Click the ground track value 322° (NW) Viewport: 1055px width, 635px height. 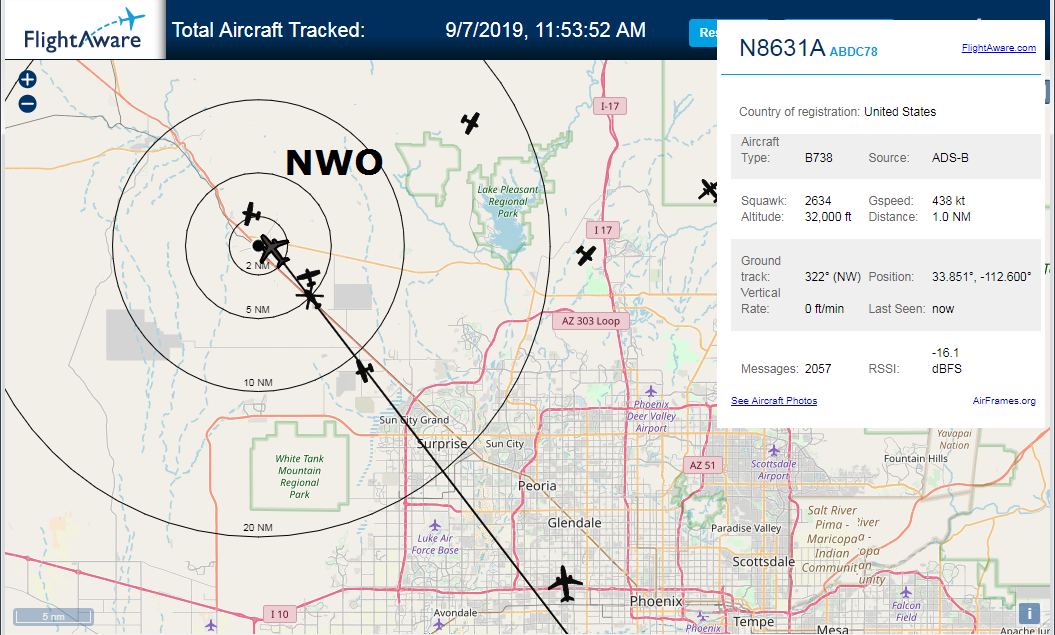point(833,277)
